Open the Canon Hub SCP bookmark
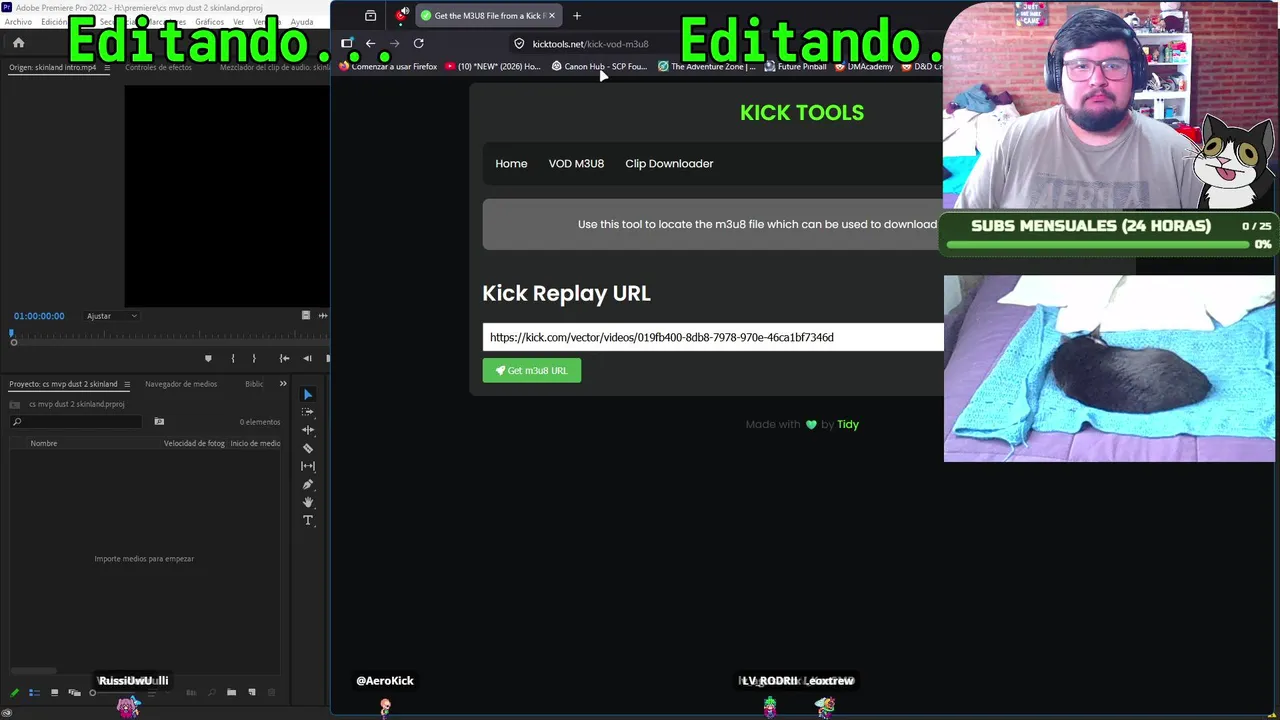Image resolution: width=1280 pixels, height=720 pixels. 599,67
